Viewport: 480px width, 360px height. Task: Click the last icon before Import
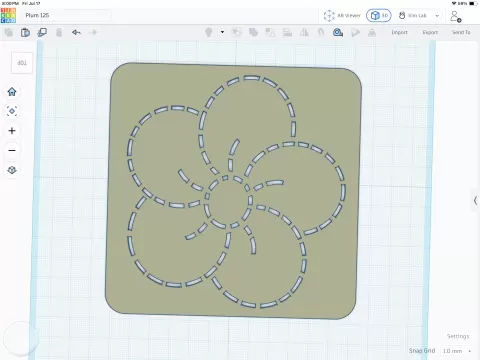click(x=372, y=32)
